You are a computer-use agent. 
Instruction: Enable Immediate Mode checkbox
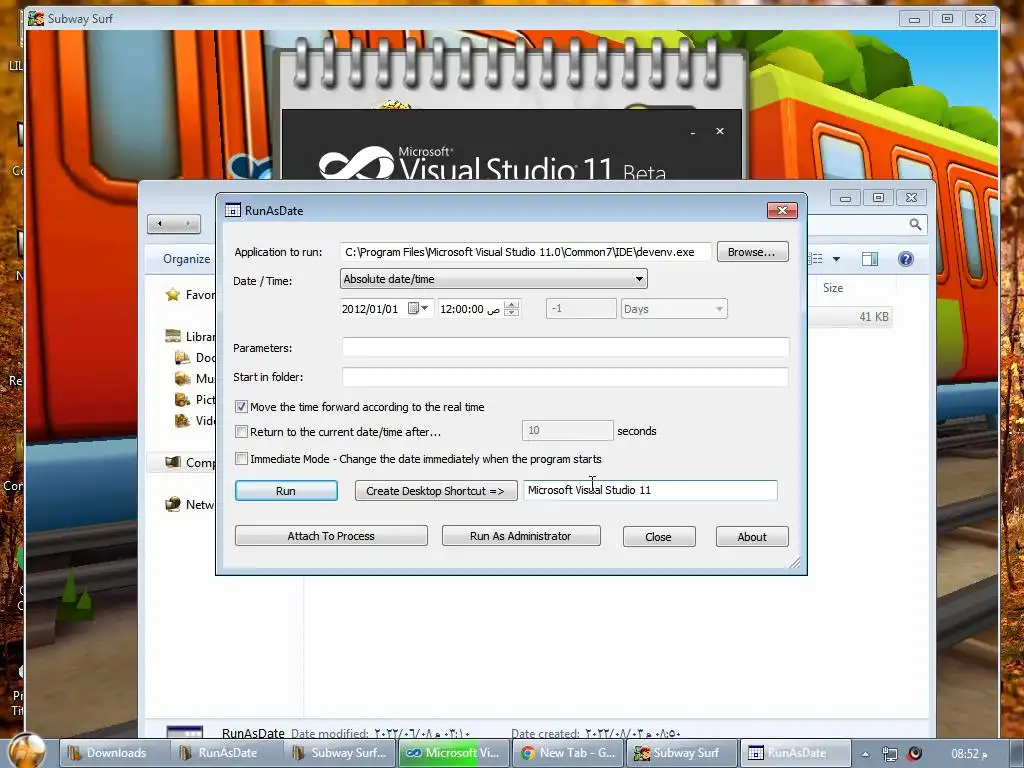pyautogui.click(x=242, y=458)
